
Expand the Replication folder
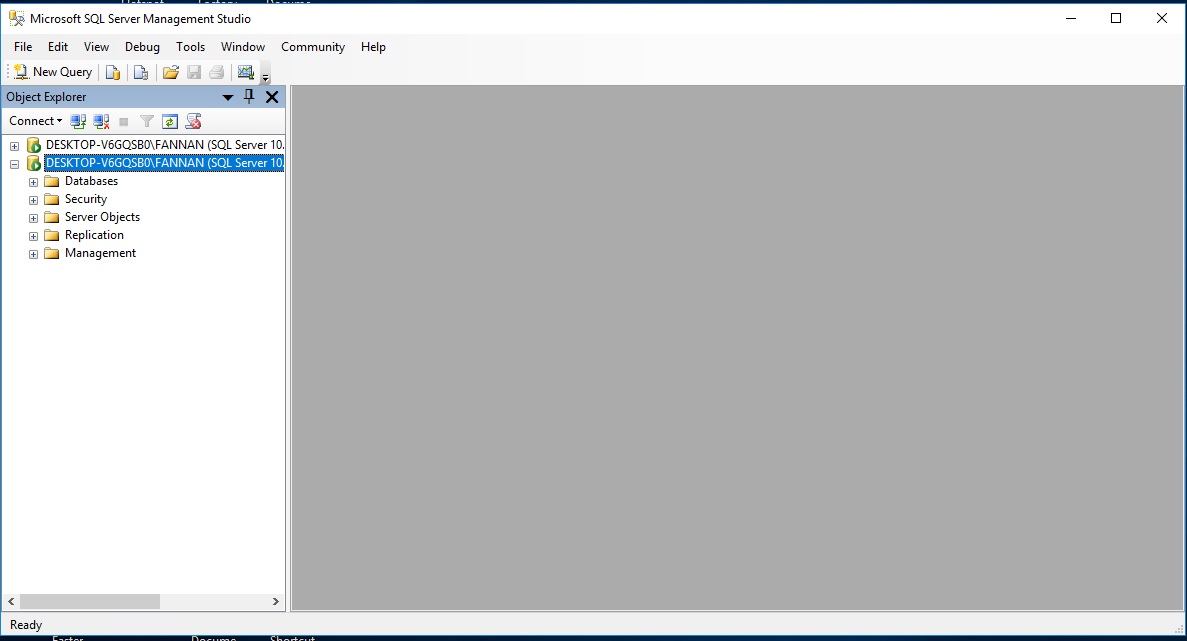(x=33, y=236)
